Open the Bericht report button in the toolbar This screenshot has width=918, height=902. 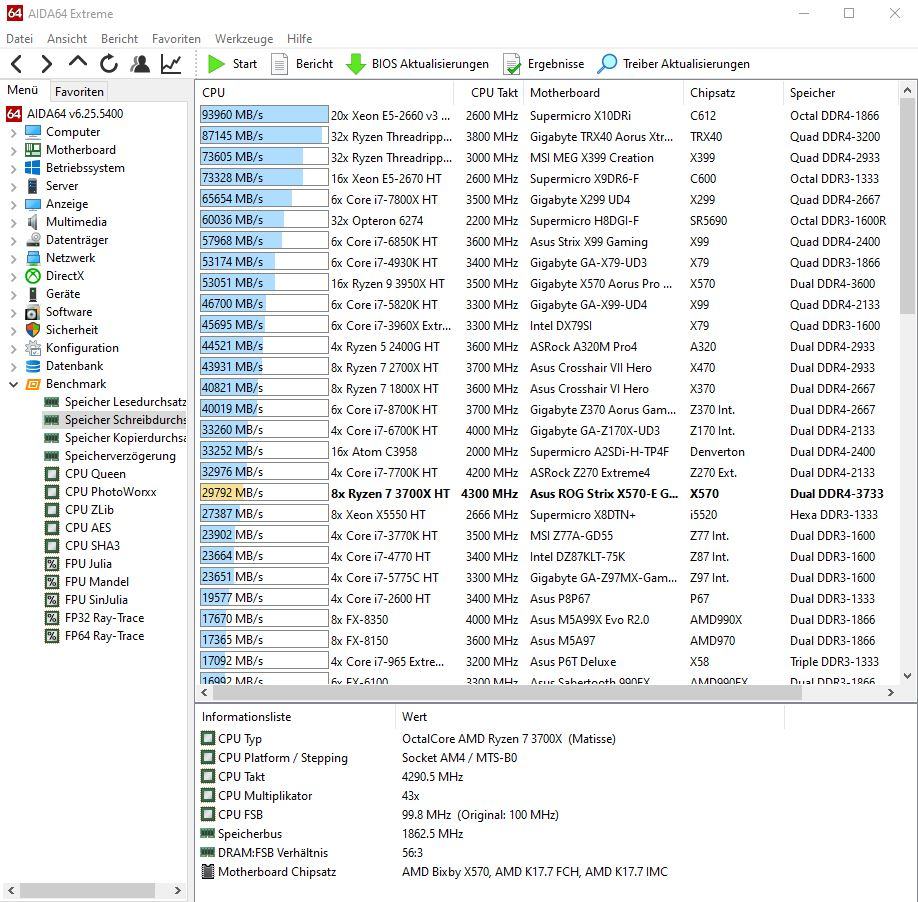coord(302,64)
